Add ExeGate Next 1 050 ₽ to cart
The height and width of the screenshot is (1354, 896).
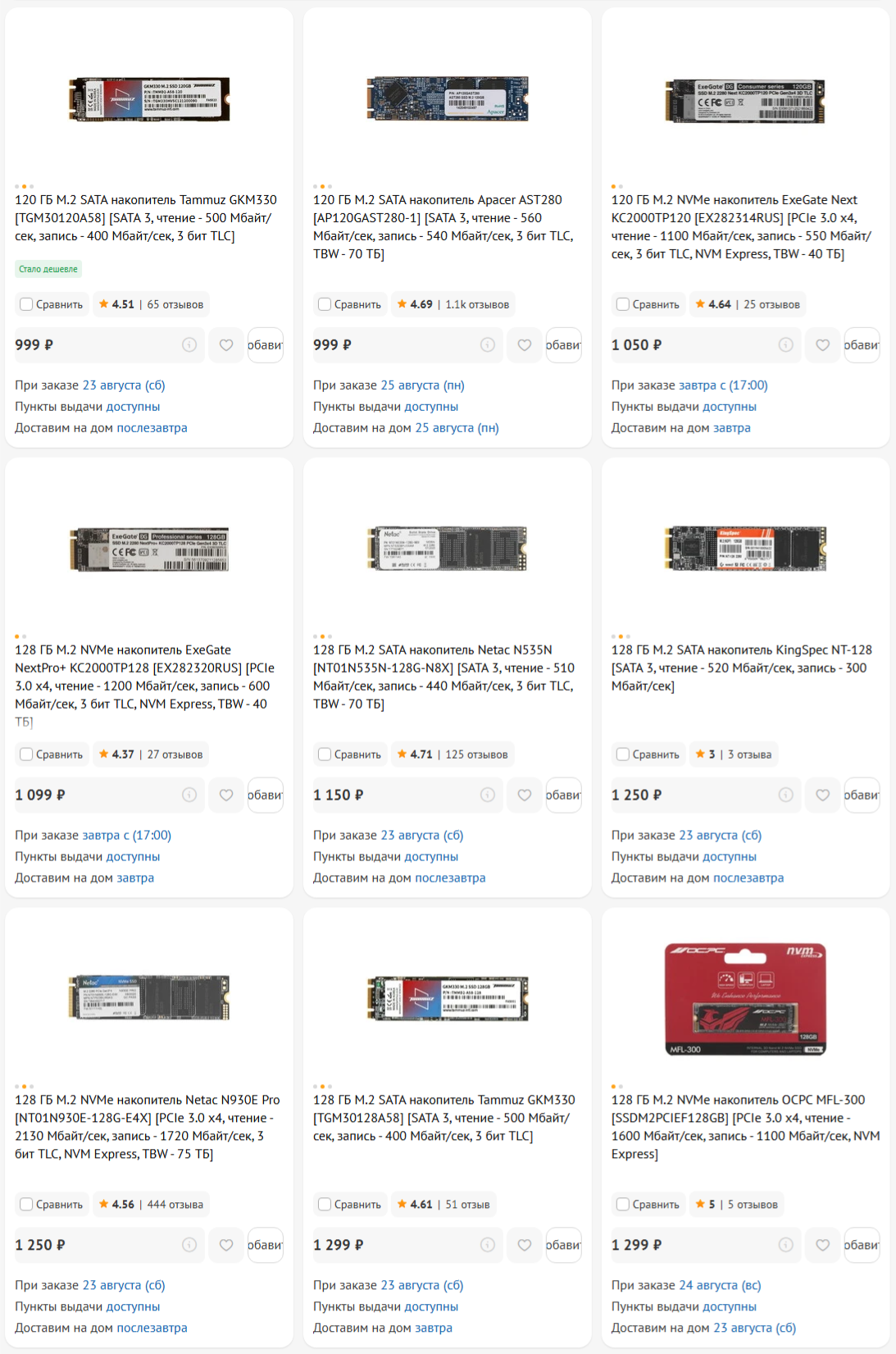[862, 345]
